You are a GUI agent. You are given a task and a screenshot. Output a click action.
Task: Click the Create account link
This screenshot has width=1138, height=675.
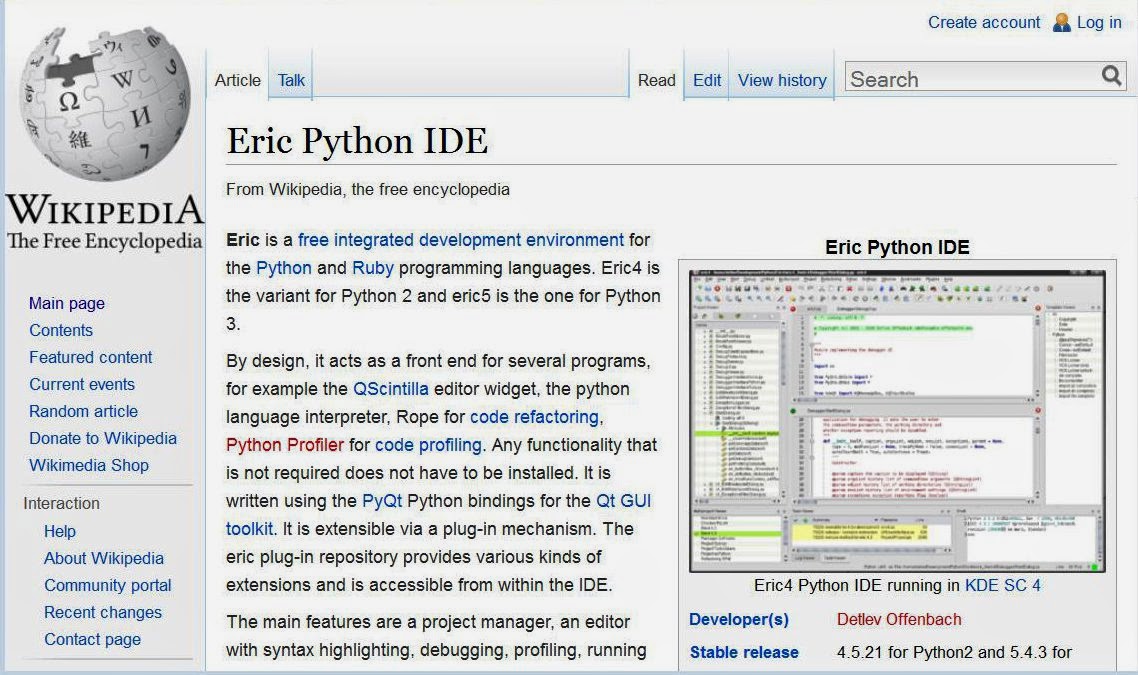tap(983, 22)
